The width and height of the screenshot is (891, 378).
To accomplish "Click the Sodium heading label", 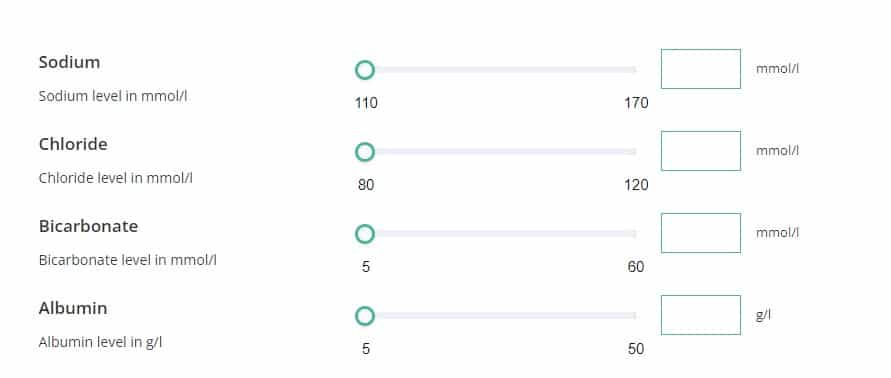I will (69, 62).
